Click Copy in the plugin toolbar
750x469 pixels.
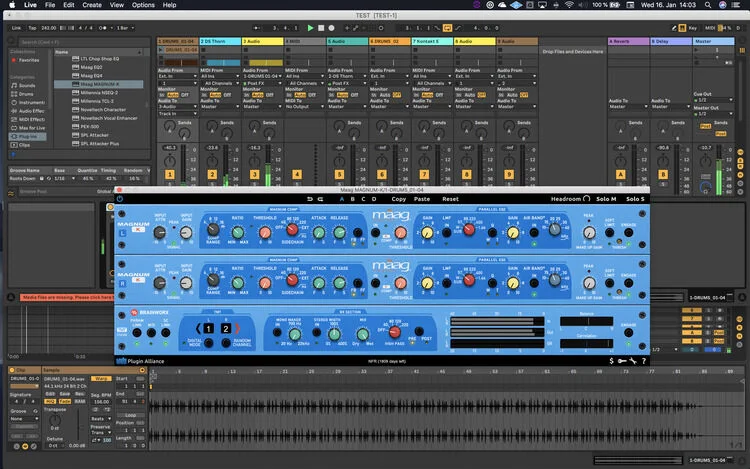398,199
